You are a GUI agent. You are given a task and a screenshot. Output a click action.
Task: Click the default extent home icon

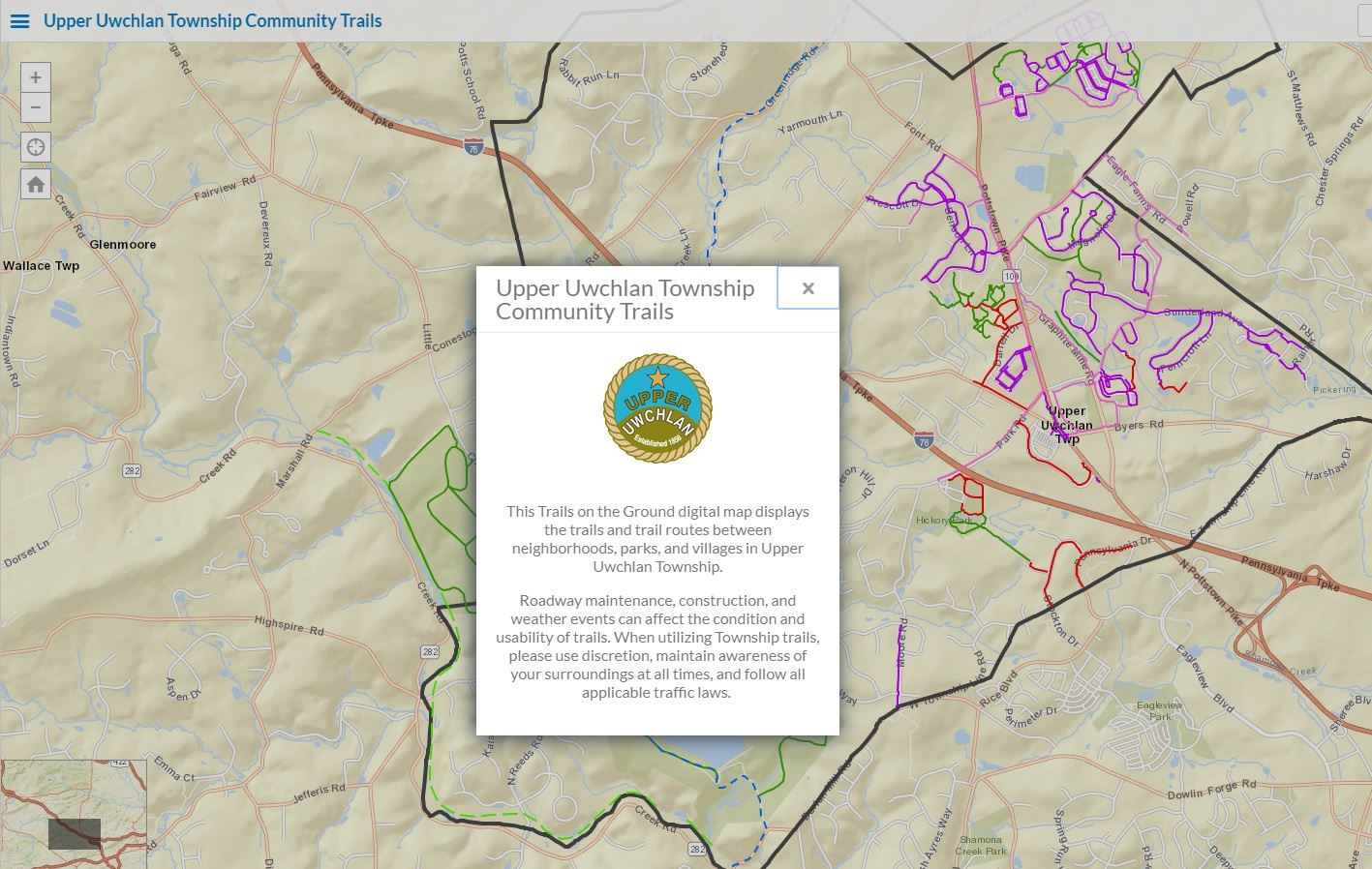(x=35, y=182)
